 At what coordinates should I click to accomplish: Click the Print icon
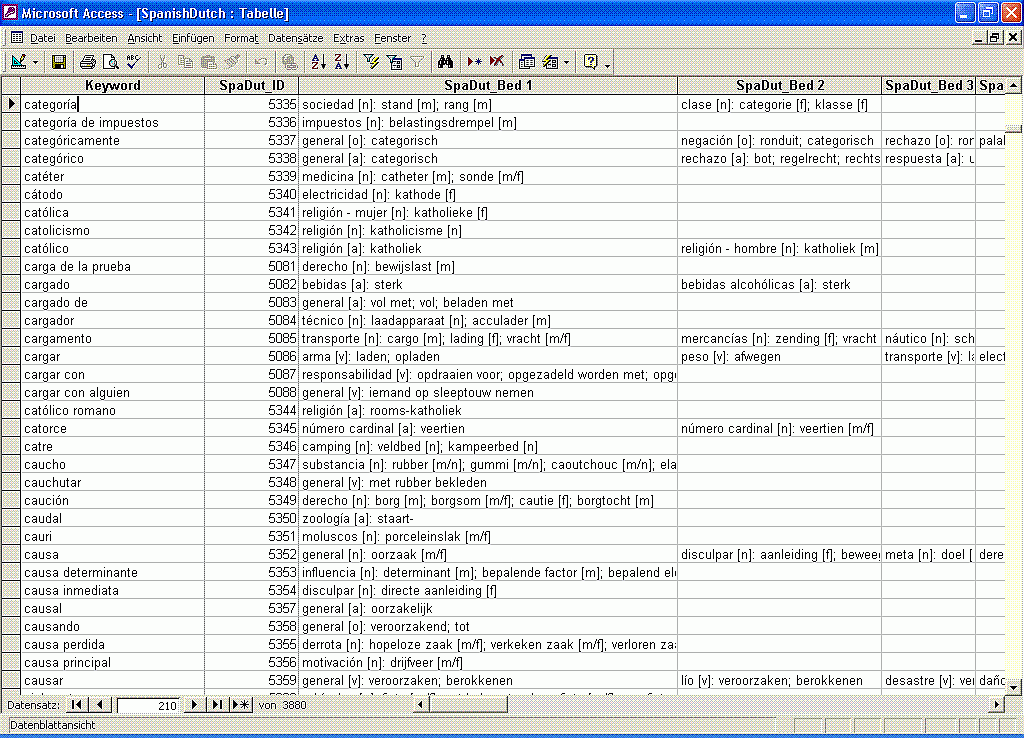coord(88,62)
